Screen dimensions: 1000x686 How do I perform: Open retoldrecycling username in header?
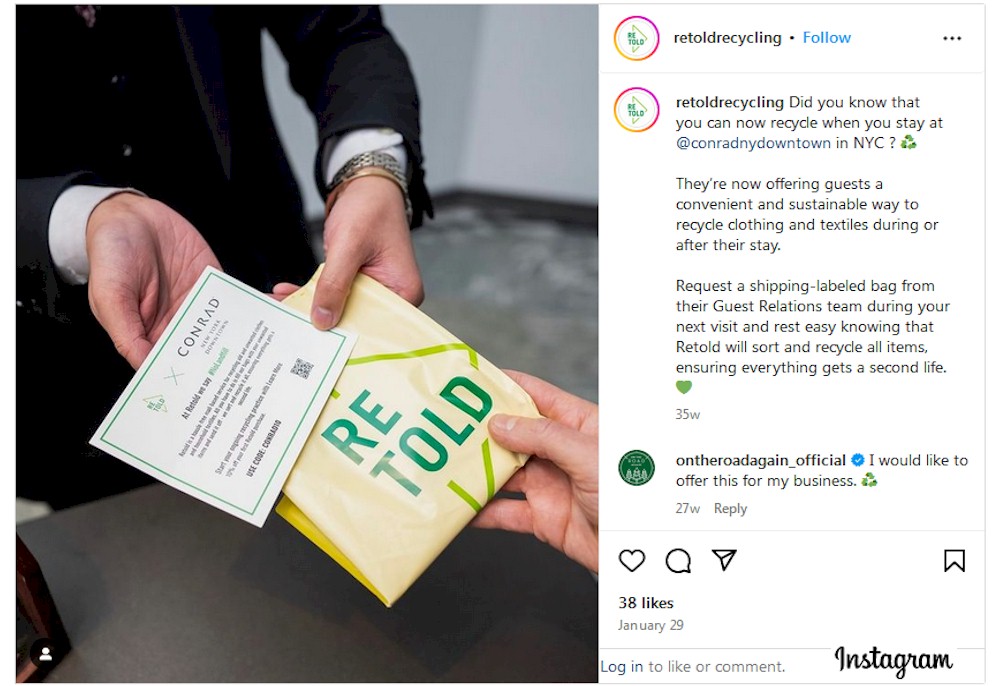pyautogui.click(x=727, y=38)
